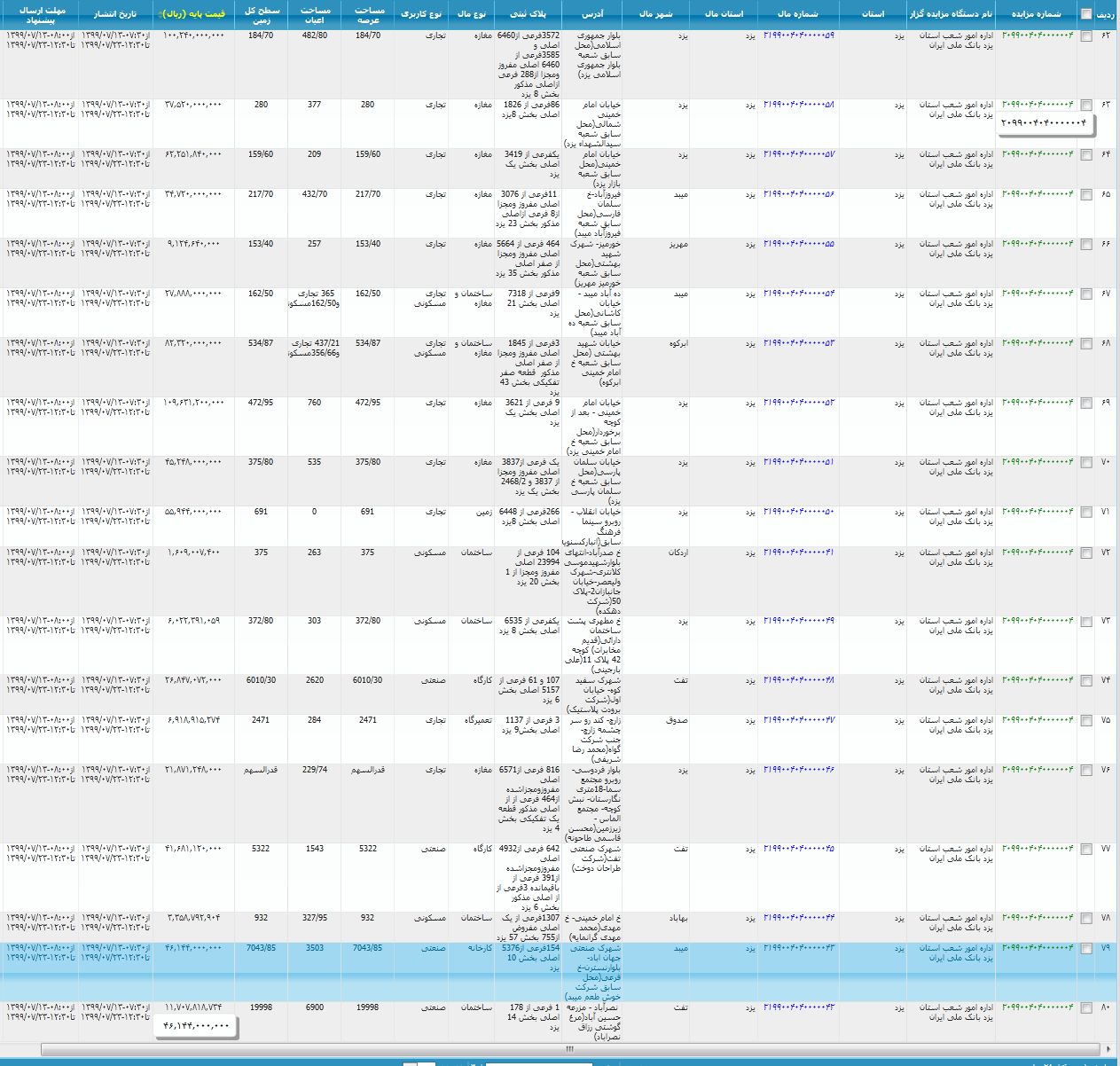Image resolution: width=1120 pixels, height=1066 pixels.
Task: Click base price cell of row ۷۱
Action: (192, 512)
